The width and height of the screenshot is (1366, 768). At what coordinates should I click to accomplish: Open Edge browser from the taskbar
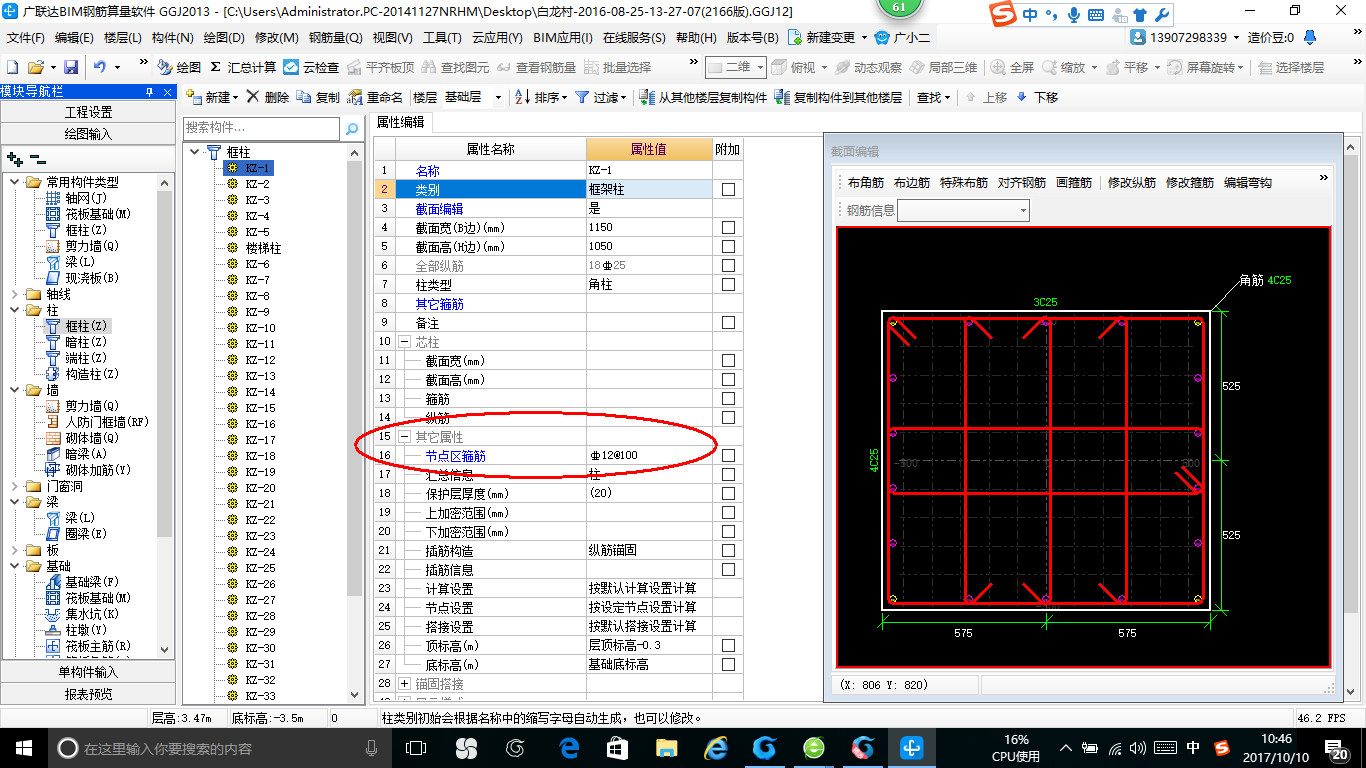point(569,748)
